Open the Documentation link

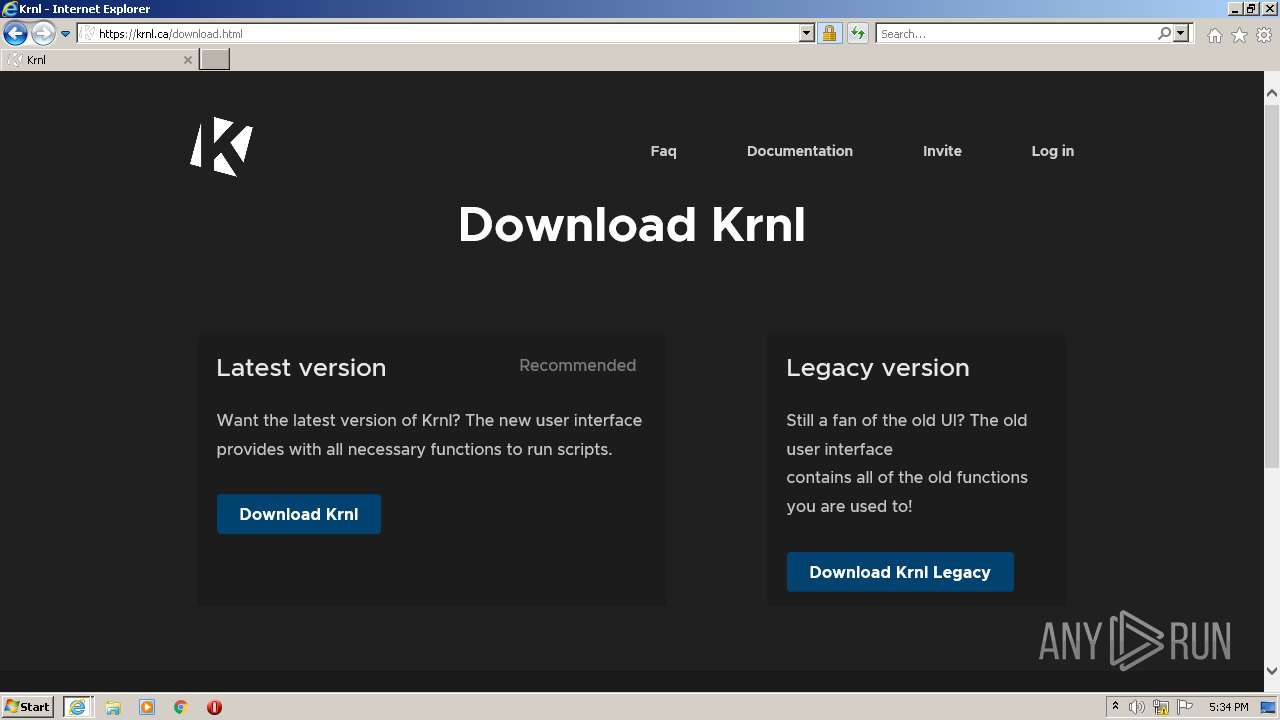point(800,151)
